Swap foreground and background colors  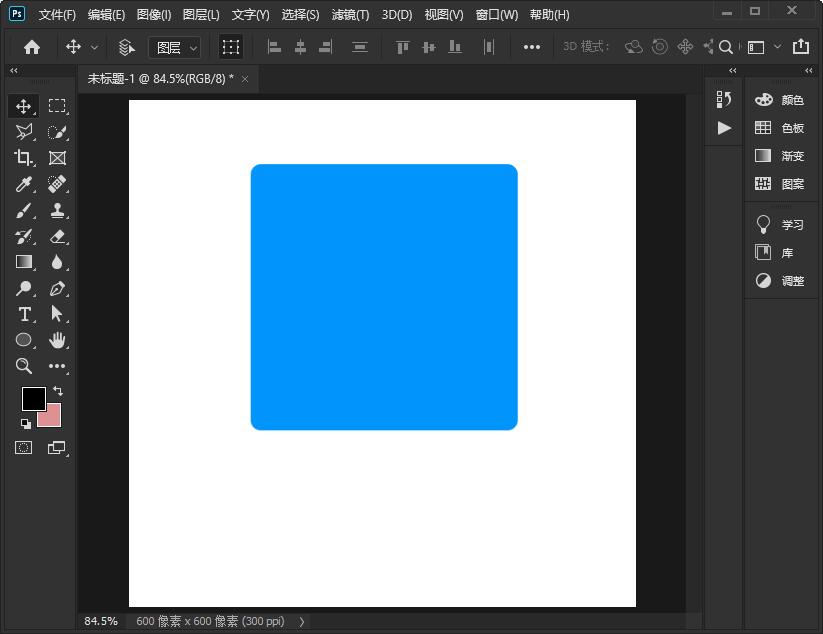58,390
